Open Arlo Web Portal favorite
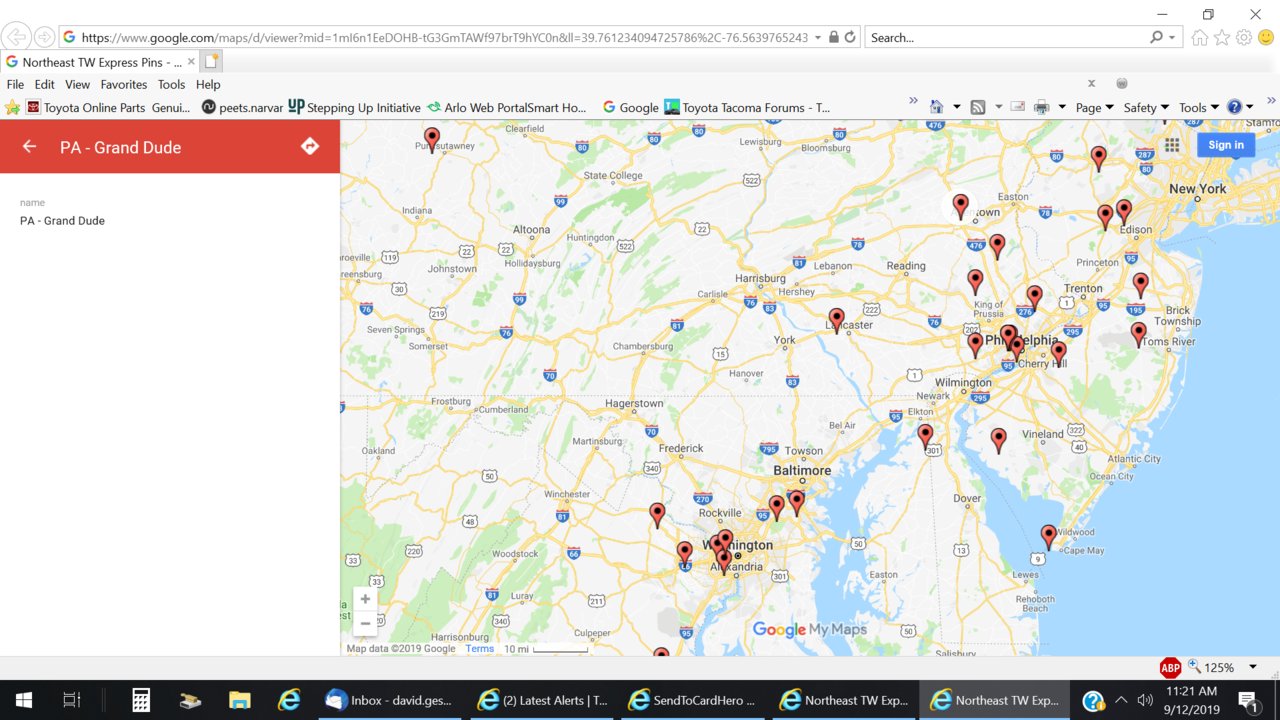 point(506,107)
